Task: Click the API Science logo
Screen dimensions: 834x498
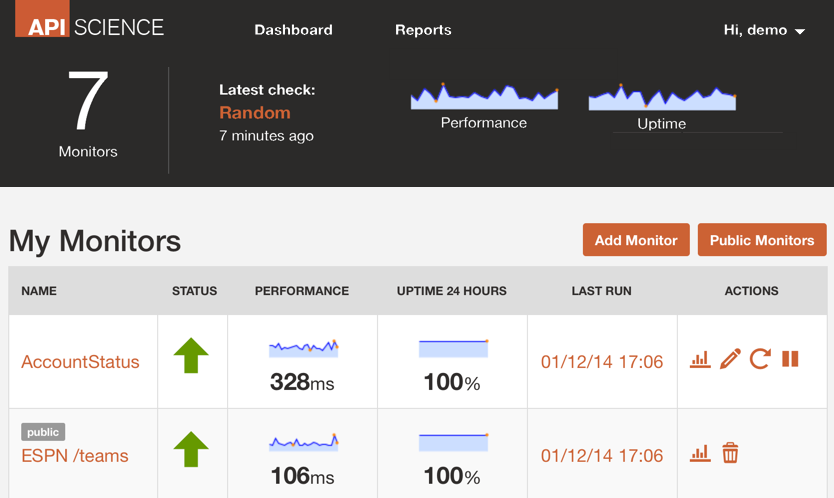Action: click(x=89, y=20)
